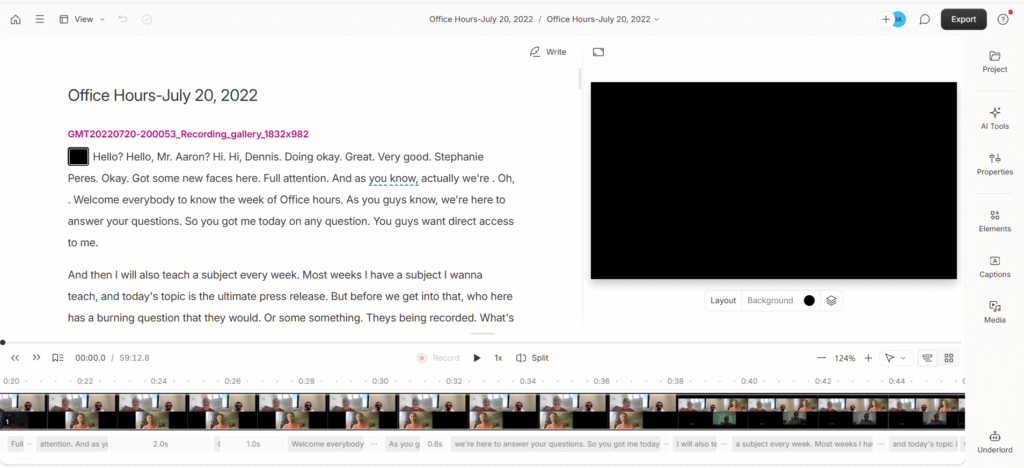Launch the Underlord assistant
Viewport: 1024px width, 468px height.
[x=994, y=442]
